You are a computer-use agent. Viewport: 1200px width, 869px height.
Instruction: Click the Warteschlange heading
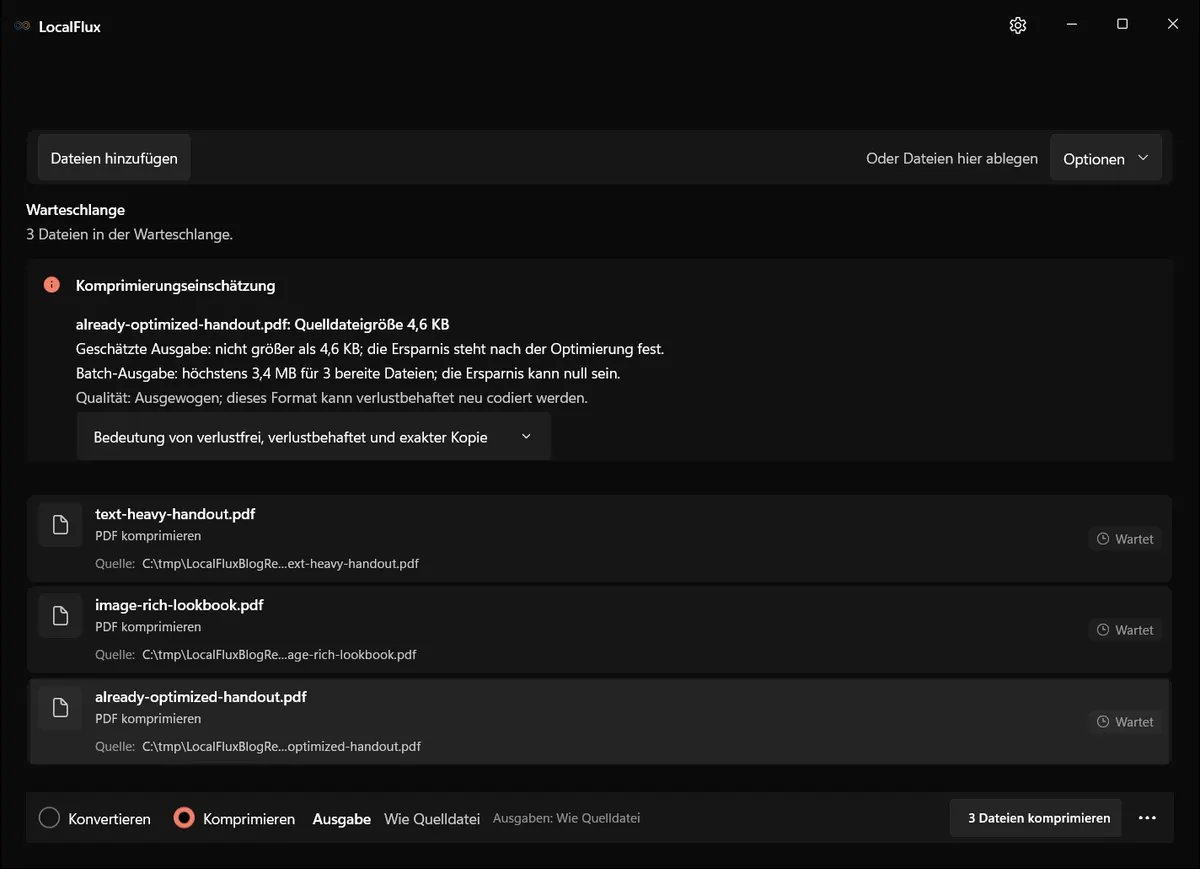tap(76, 210)
